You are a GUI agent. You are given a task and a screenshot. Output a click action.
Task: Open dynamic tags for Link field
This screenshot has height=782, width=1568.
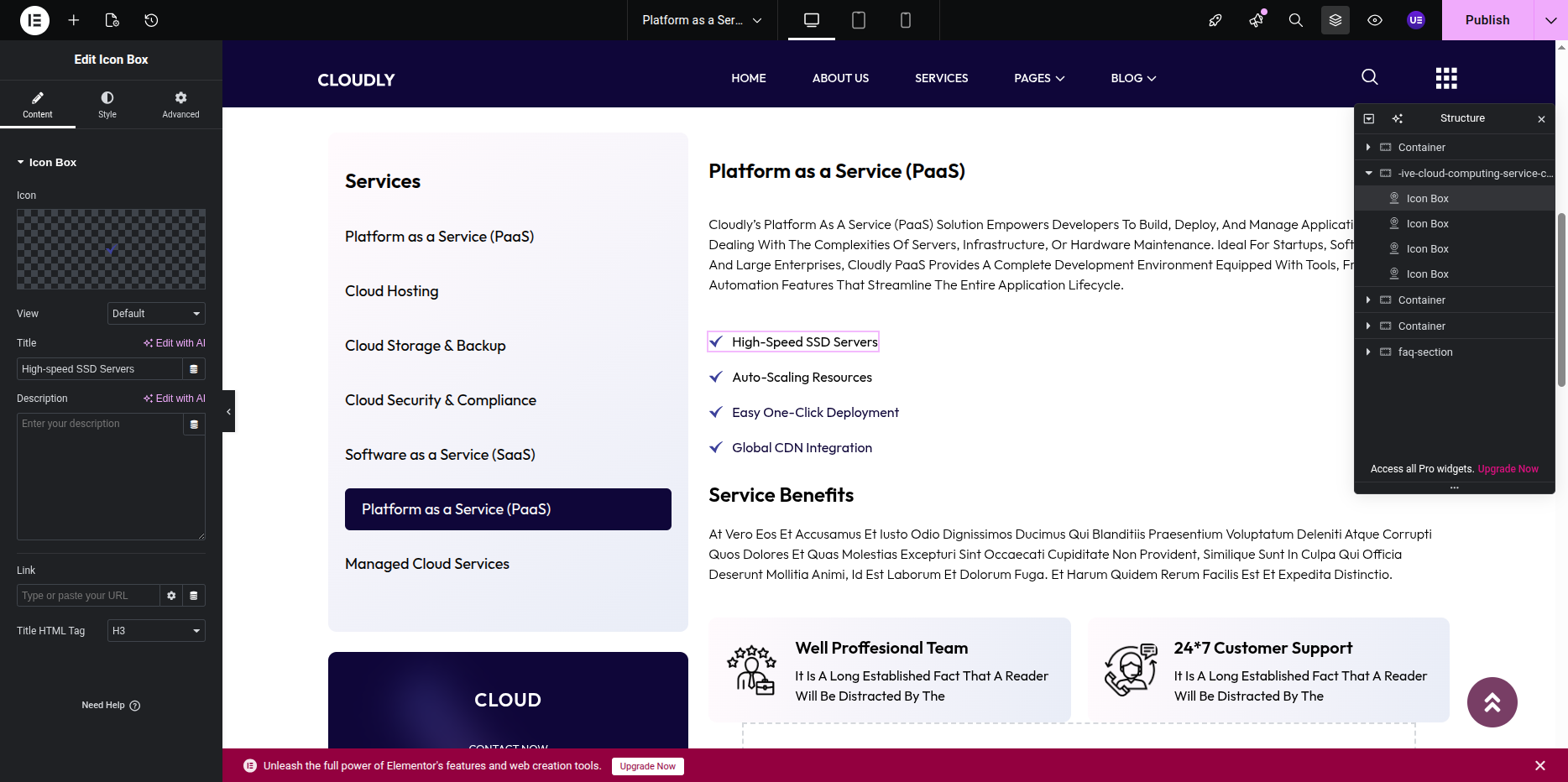(194, 596)
